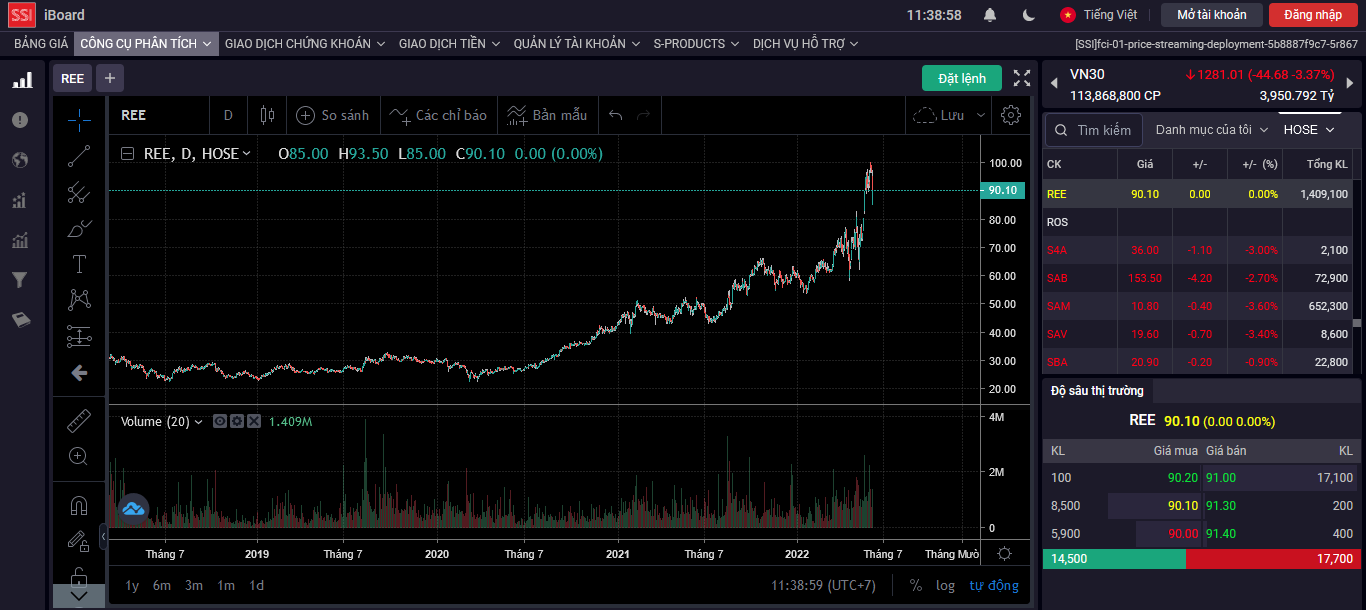The width and height of the screenshot is (1366, 610).
Task: Open BẢNG GIÁ menu
Action: 41,44
